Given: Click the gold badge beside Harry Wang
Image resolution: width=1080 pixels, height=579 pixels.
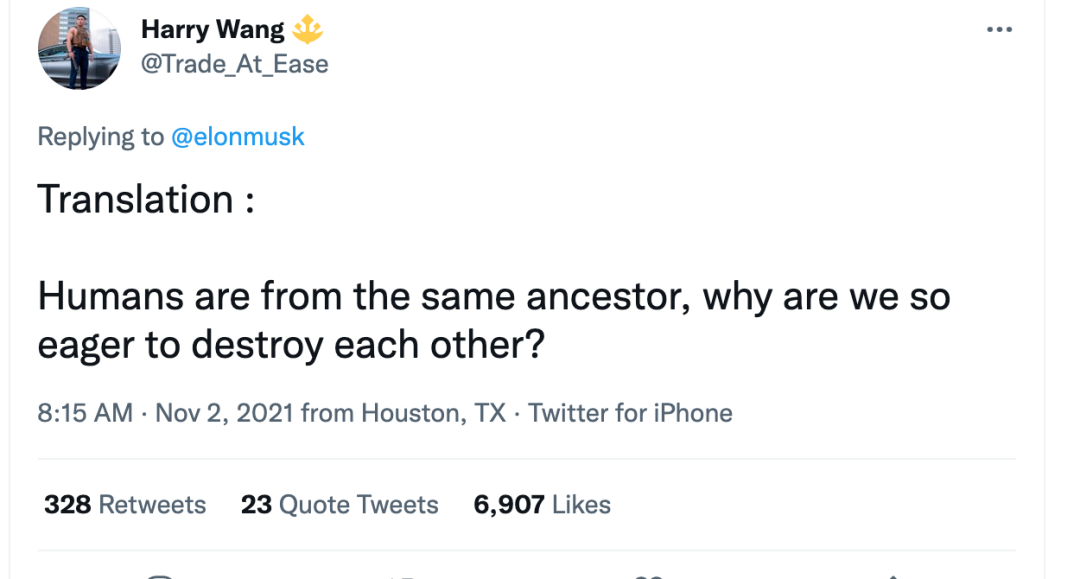Looking at the screenshot, I should [x=309, y=30].
